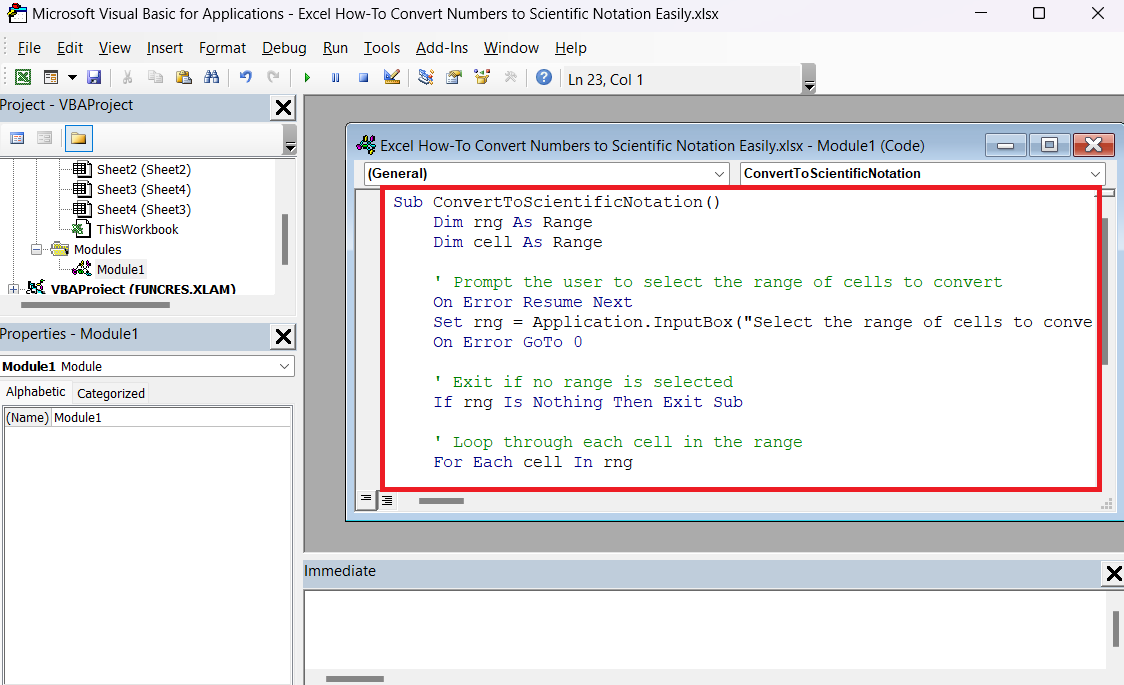Open the Tools menu
The image size is (1124, 685).
click(x=381, y=48)
